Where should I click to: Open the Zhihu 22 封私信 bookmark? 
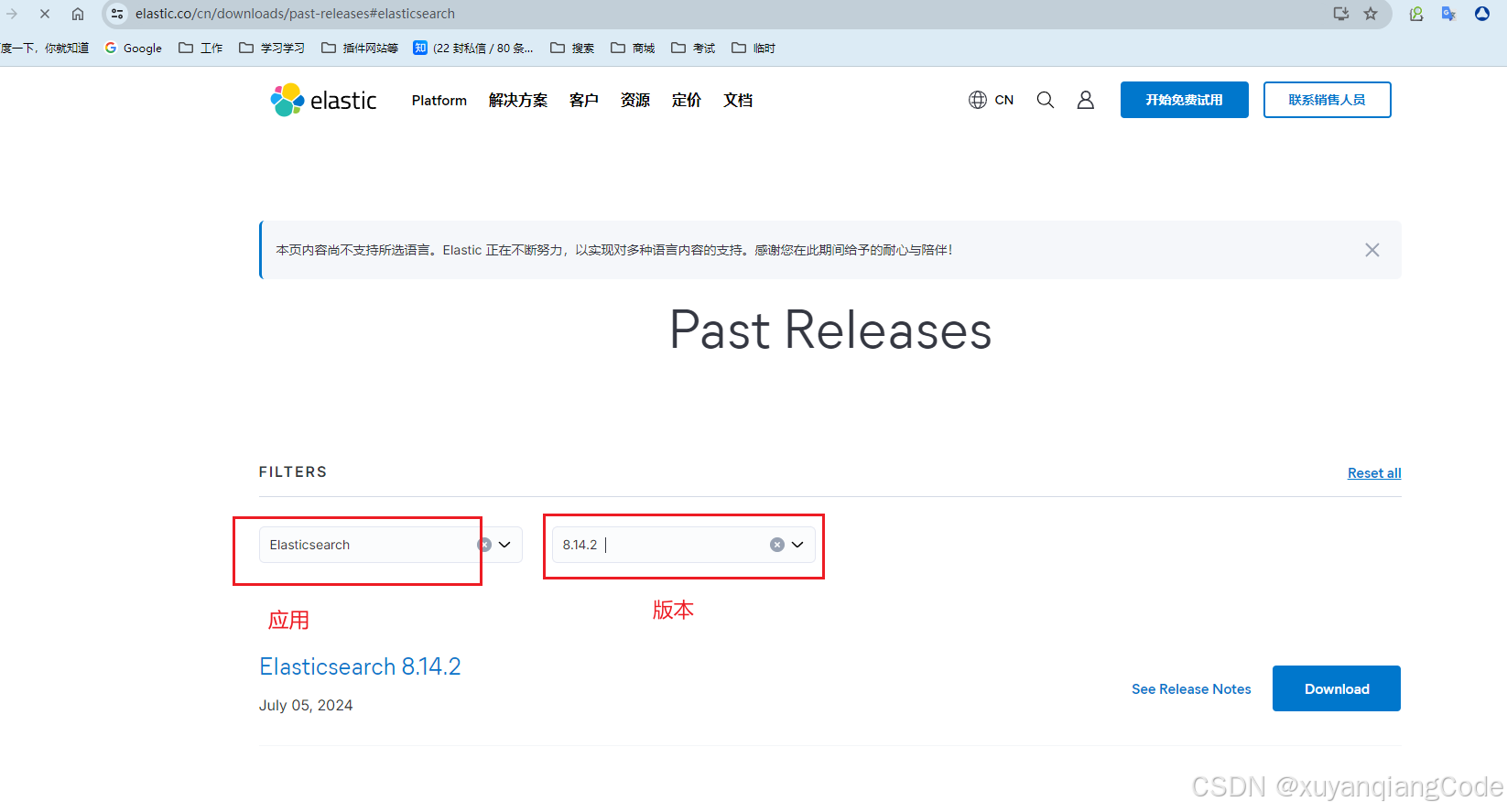coord(473,48)
